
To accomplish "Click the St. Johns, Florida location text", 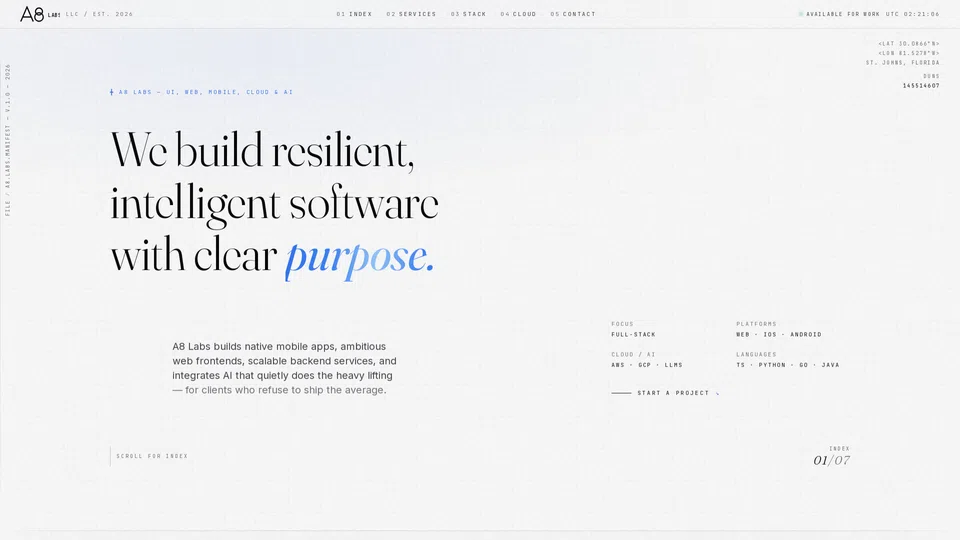I will 902,63.
